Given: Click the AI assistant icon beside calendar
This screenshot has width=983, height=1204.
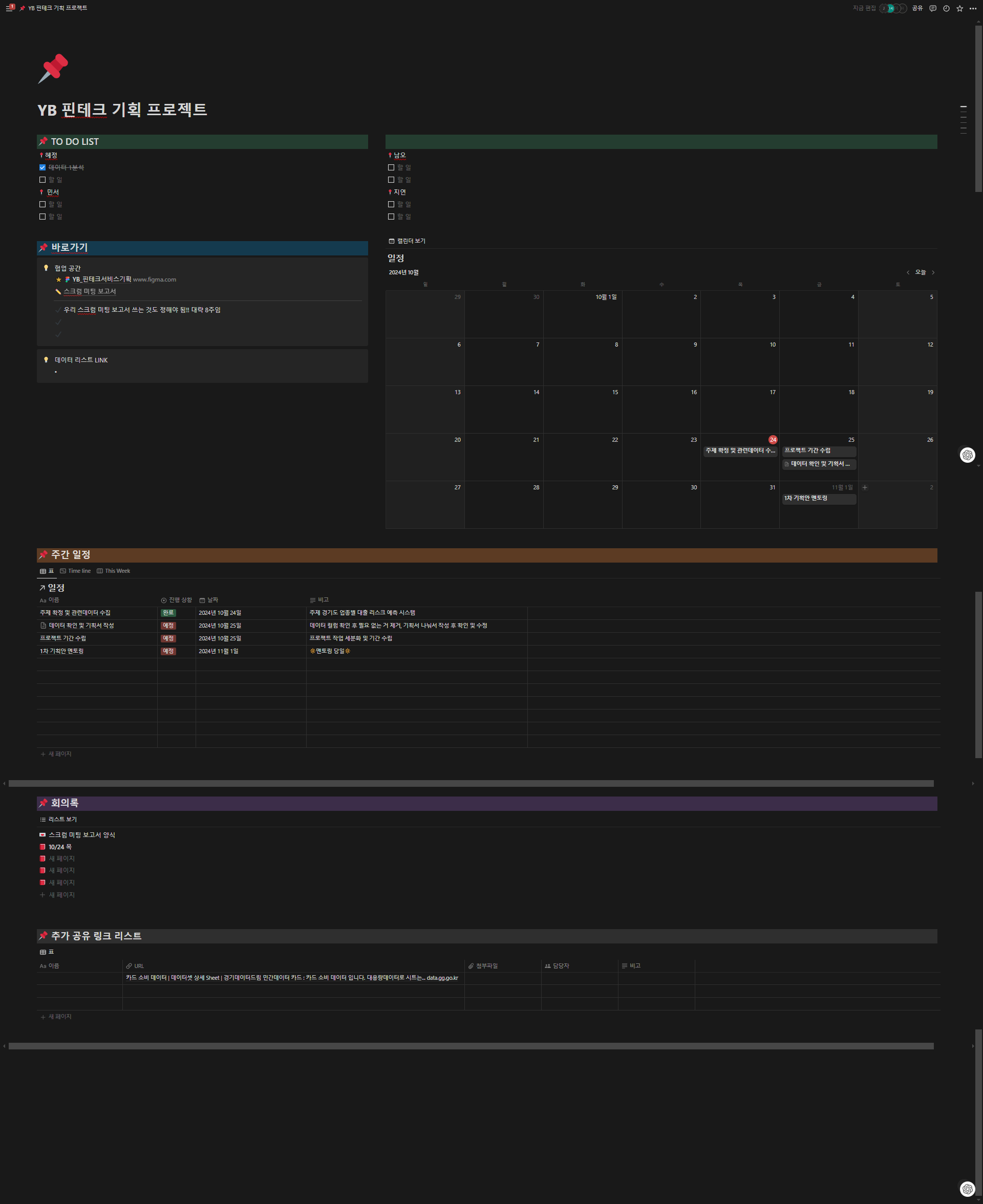Looking at the screenshot, I should tap(968, 455).
